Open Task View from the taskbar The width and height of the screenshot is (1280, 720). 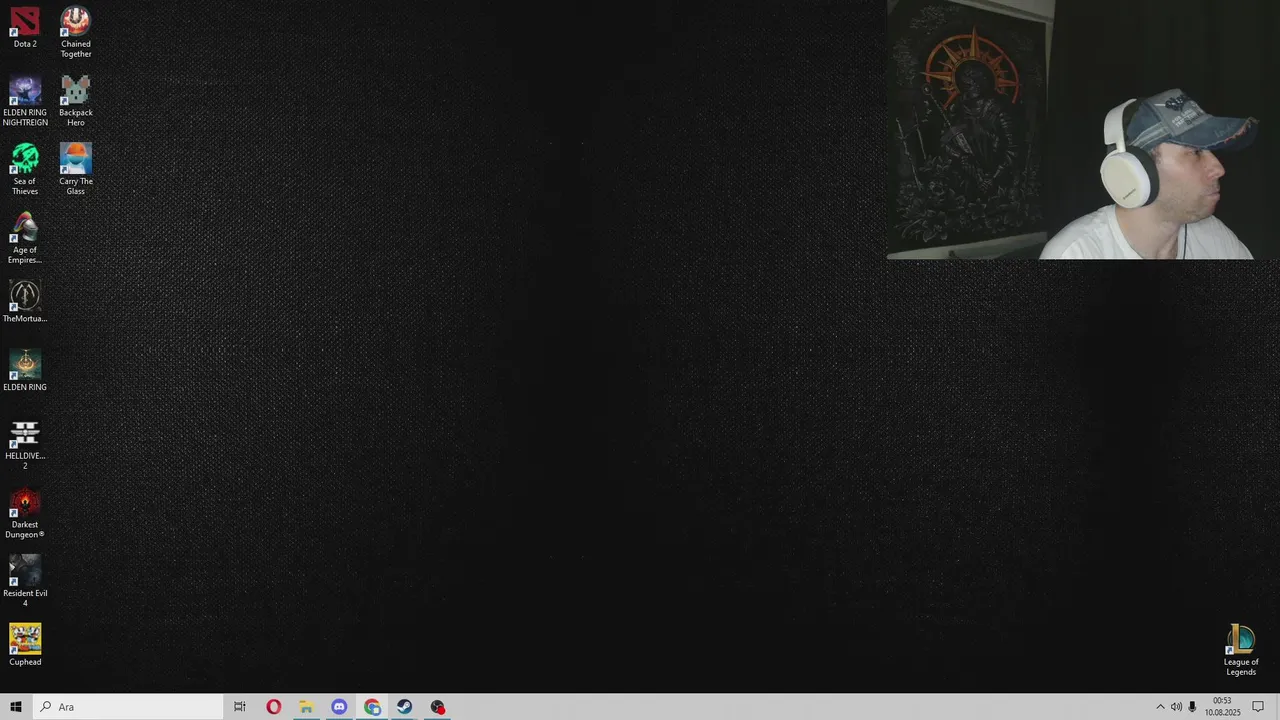240,707
